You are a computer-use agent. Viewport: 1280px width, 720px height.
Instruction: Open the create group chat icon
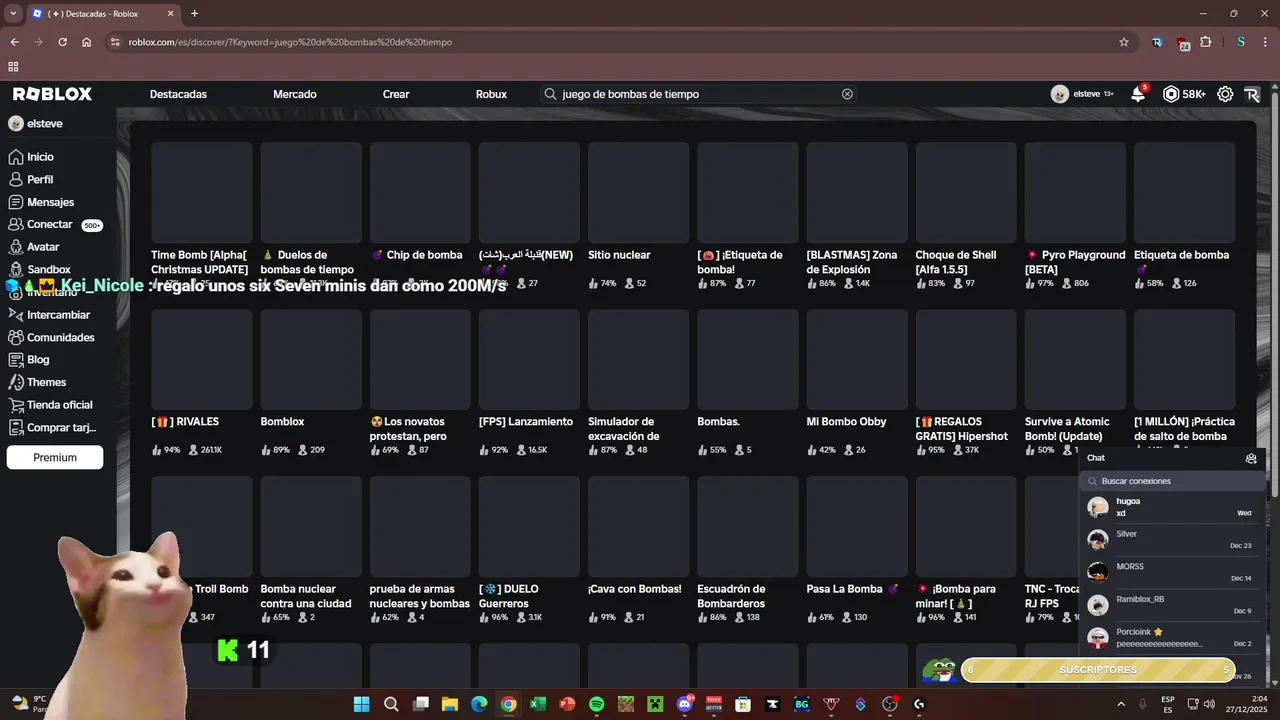tap(1250, 458)
